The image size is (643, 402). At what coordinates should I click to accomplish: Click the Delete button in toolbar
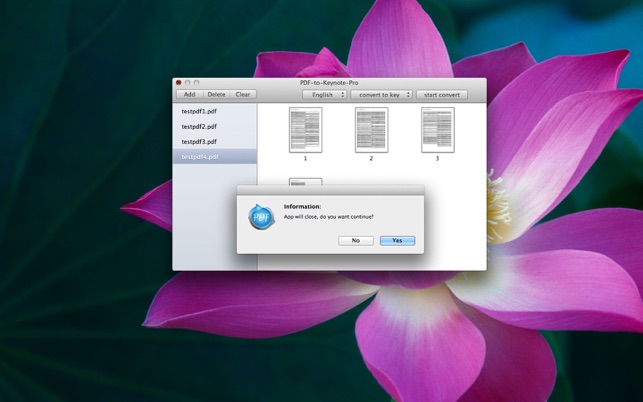[216, 94]
